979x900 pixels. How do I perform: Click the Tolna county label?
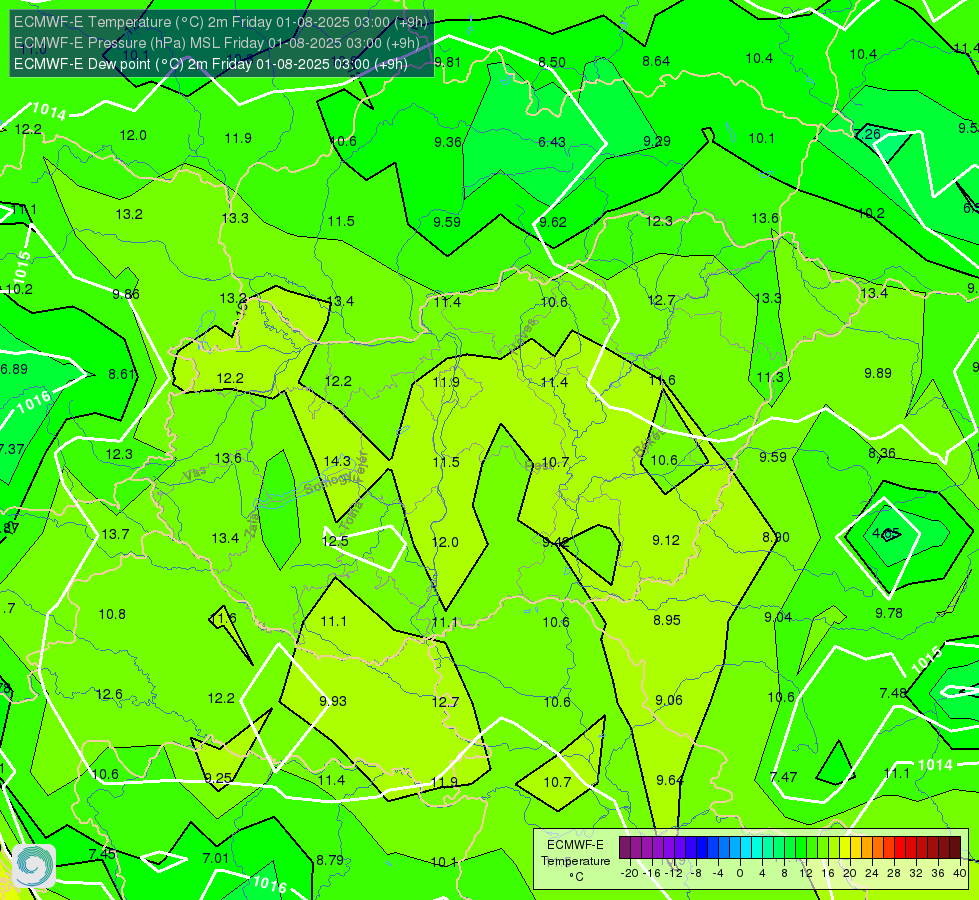point(350,515)
